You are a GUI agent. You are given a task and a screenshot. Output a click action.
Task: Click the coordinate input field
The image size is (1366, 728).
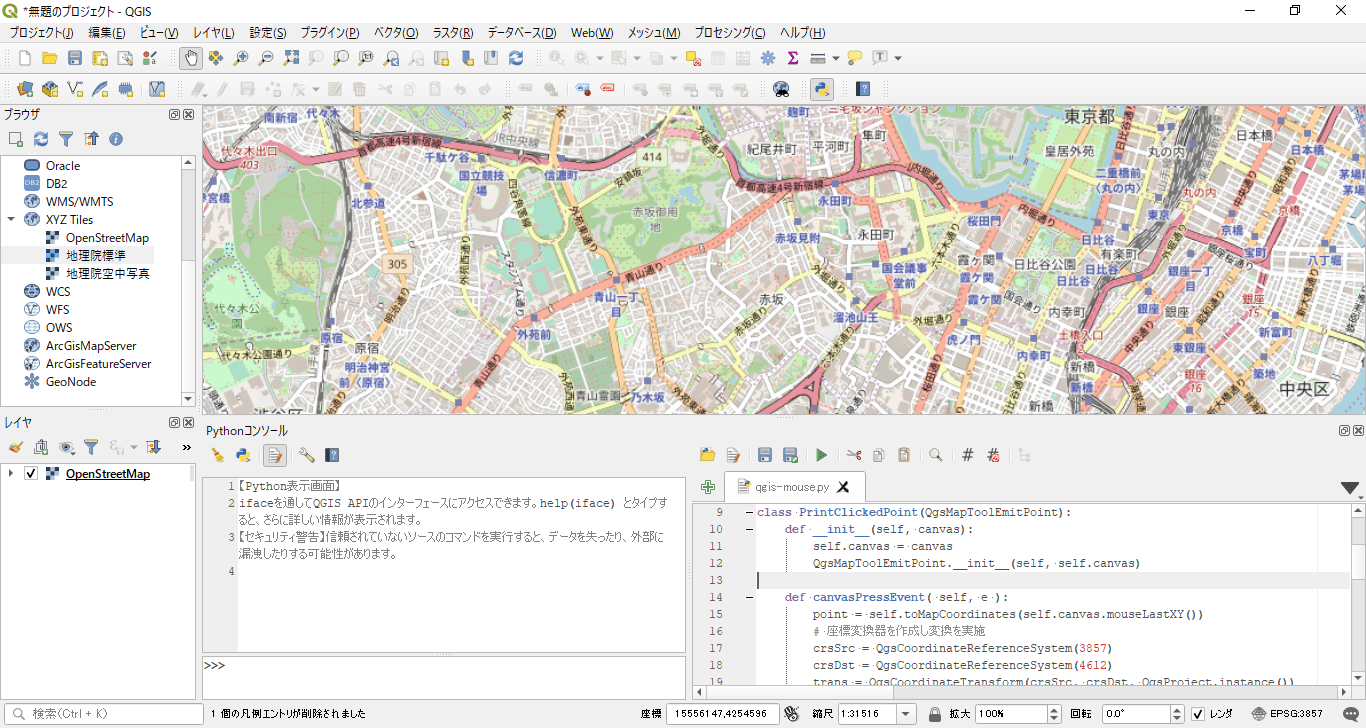pyautogui.click(x=722, y=714)
